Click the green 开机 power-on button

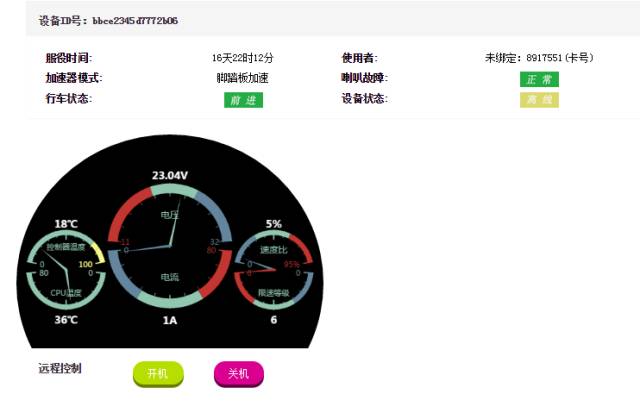[x=158, y=373]
